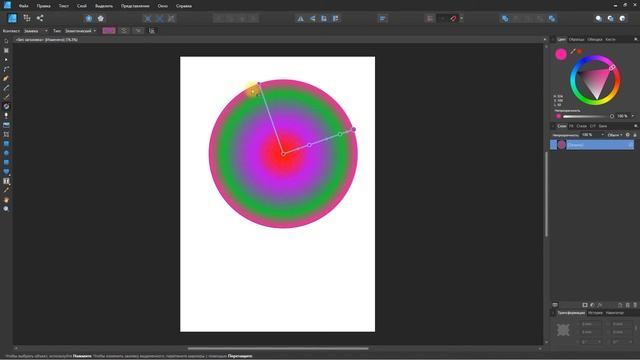Select the Corner tool

[6, 69]
